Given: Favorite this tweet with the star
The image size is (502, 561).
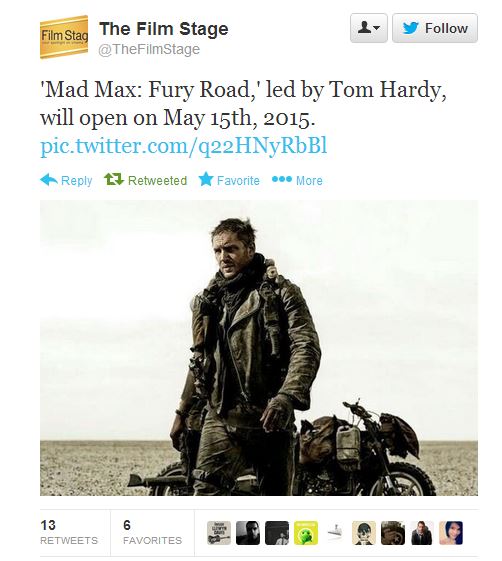Looking at the screenshot, I should 229,180.
